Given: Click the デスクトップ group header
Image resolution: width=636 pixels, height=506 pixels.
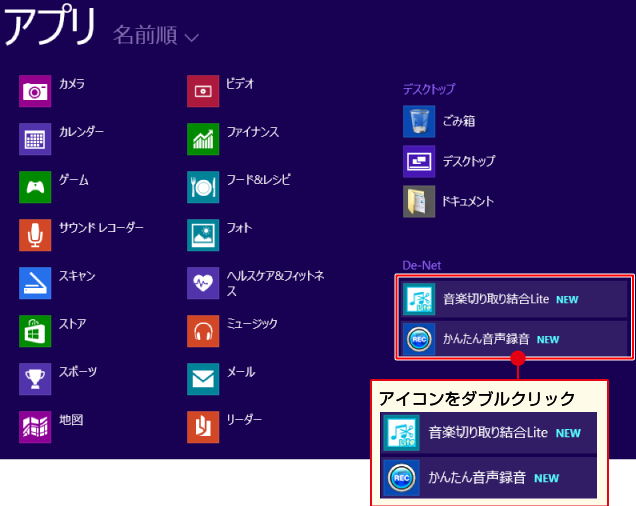Looking at the screenshot, I should 429,89.
